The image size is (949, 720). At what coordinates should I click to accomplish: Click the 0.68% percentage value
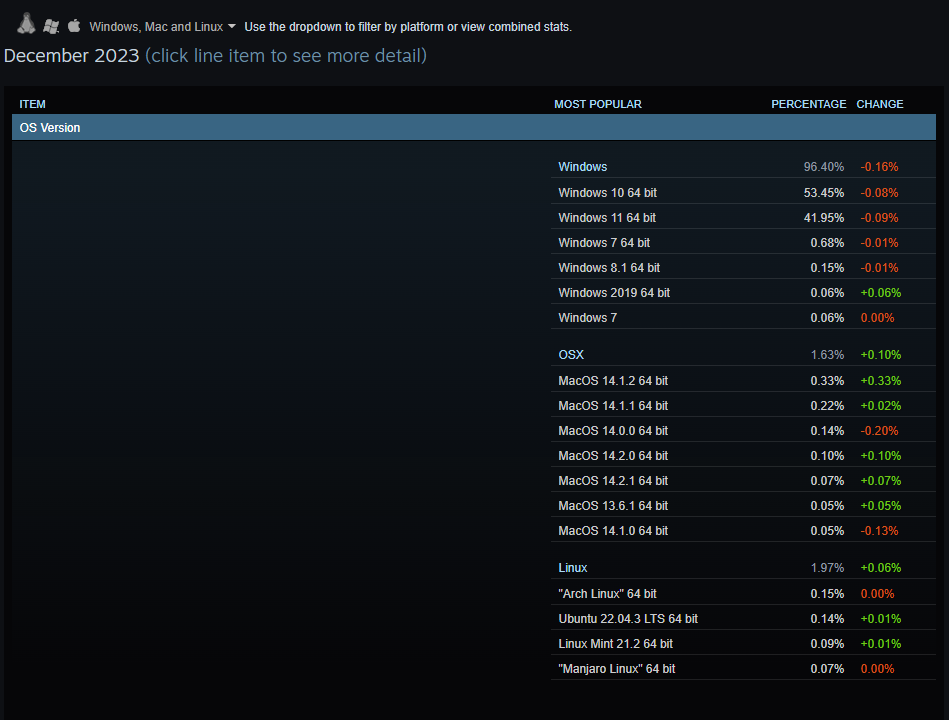pyautogui.click(x=827, y=243)
